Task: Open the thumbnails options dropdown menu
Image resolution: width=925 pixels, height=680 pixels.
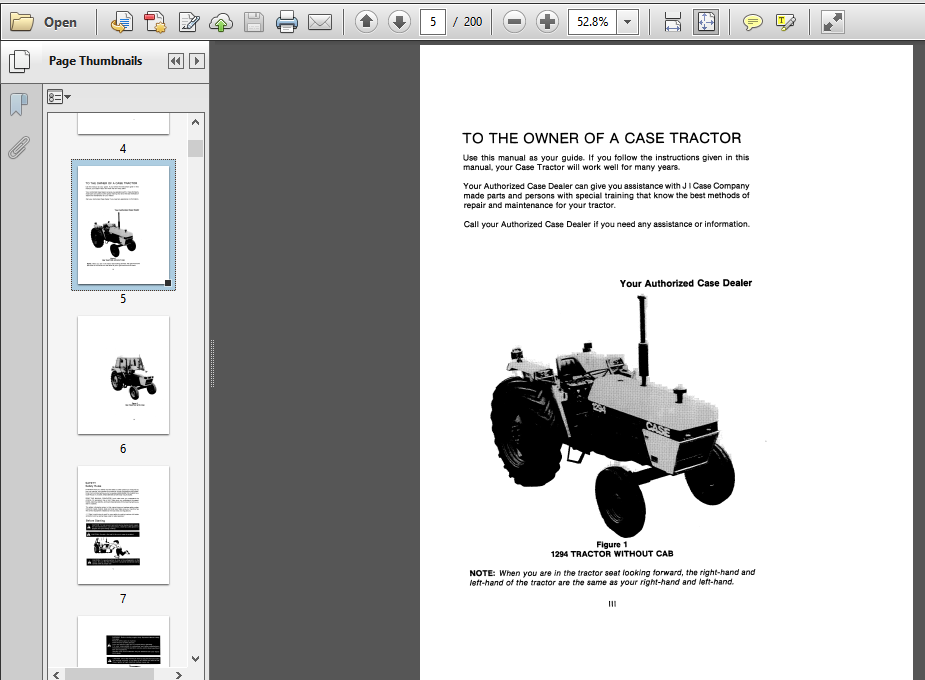Action: (x=58, y=97)
